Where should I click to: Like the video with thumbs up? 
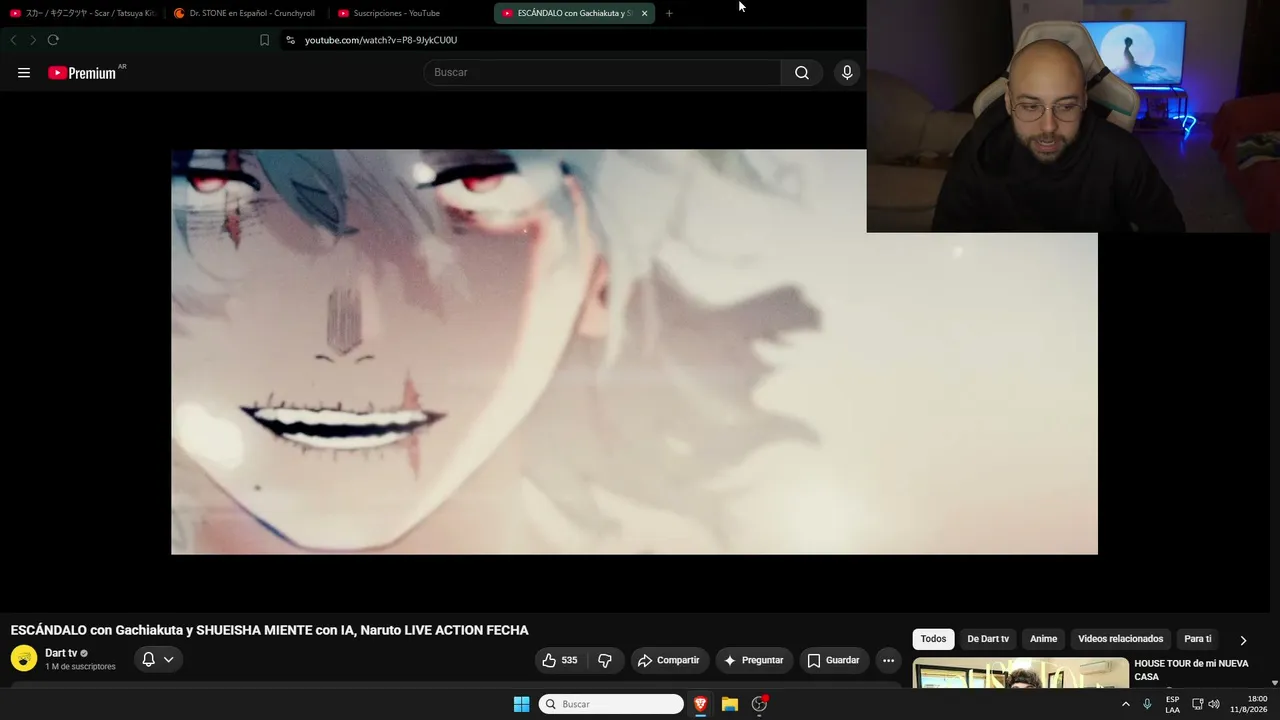click(x=560, y=660)
